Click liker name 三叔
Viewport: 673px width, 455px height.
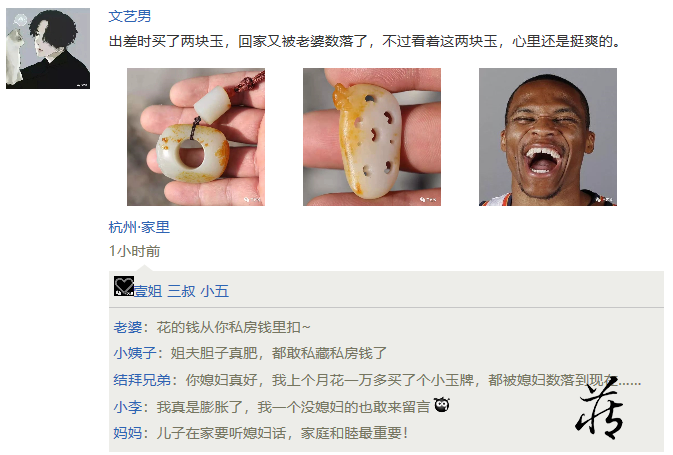(182, 291)
